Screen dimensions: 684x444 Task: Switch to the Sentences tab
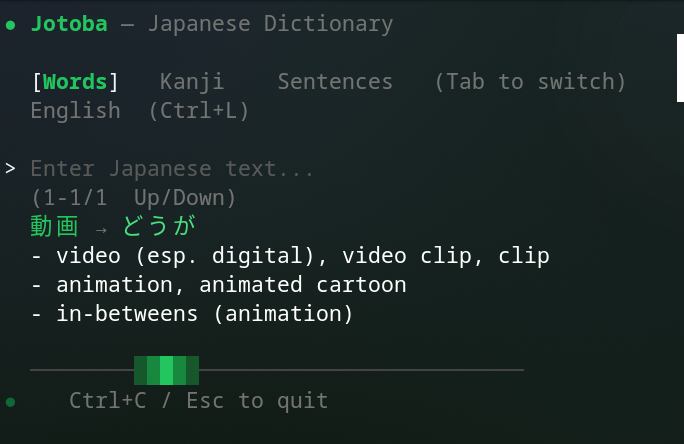click(335, 82)
